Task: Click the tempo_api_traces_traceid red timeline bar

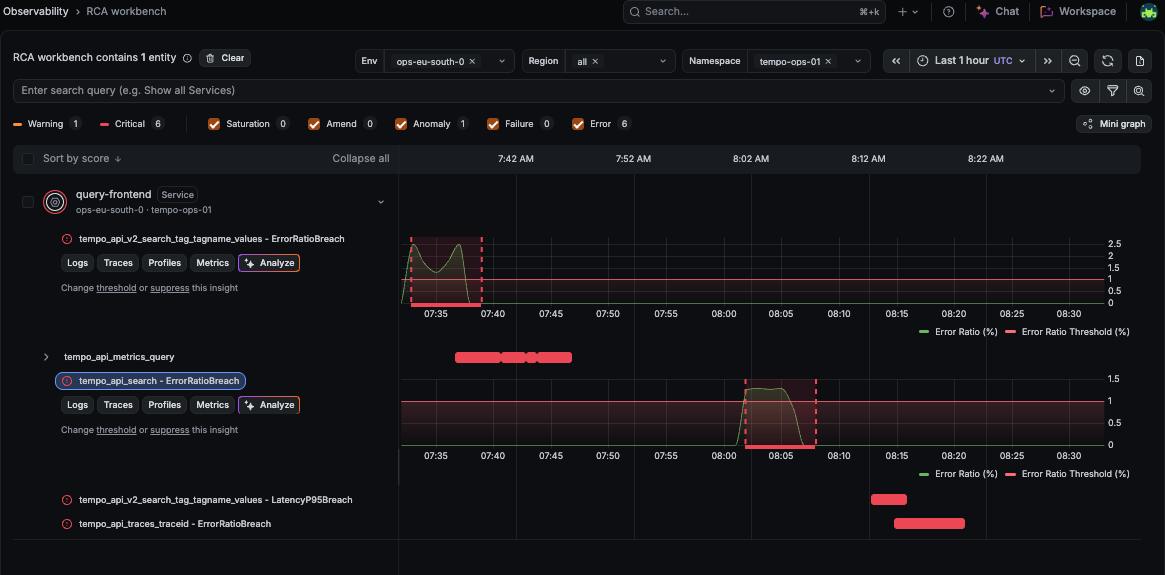Action: [x=929, y=524]
